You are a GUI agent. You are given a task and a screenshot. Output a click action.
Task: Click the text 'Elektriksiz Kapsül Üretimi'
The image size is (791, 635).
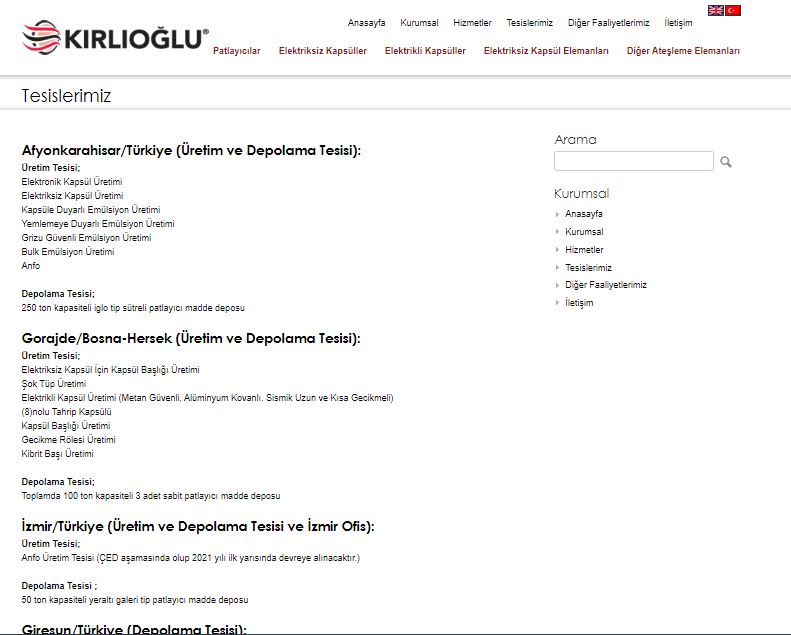click(x=72, y=196)
